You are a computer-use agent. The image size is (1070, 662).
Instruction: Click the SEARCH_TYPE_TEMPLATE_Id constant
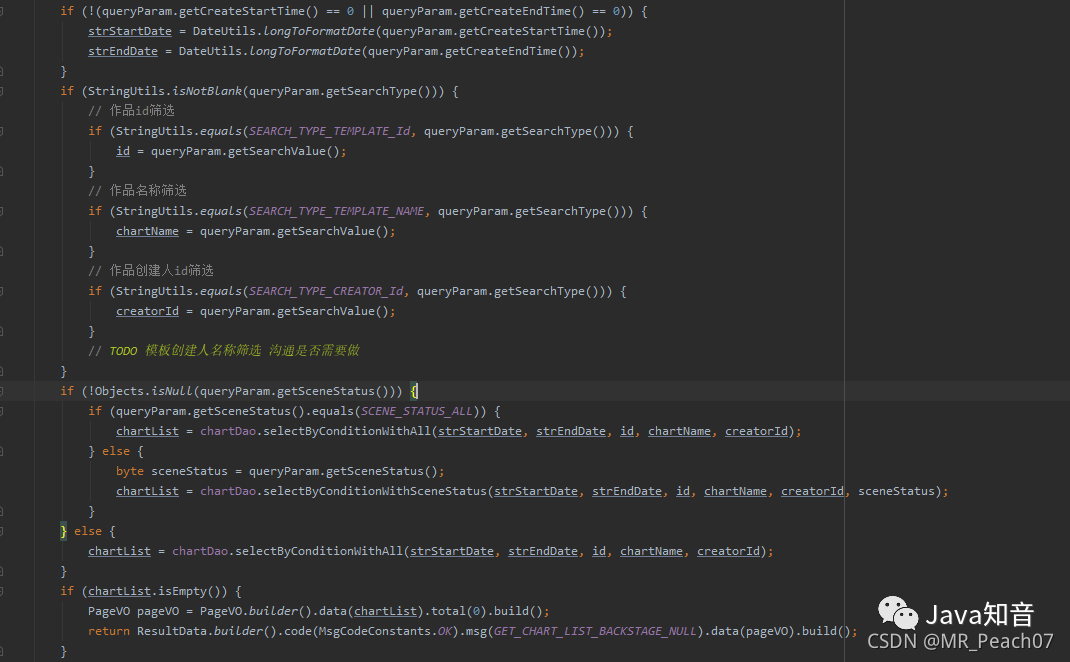[330, 131]
